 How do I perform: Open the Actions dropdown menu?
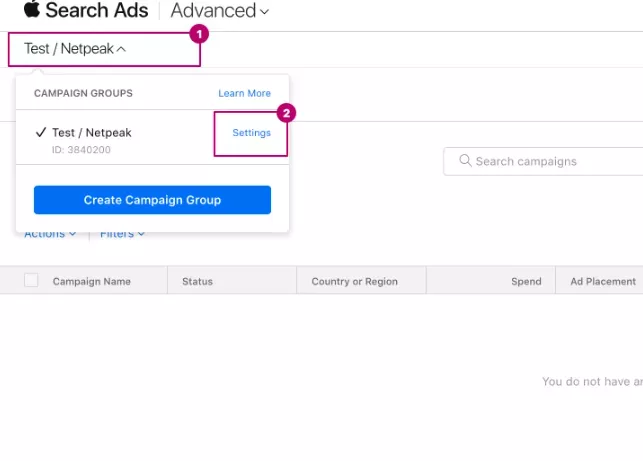50,235
